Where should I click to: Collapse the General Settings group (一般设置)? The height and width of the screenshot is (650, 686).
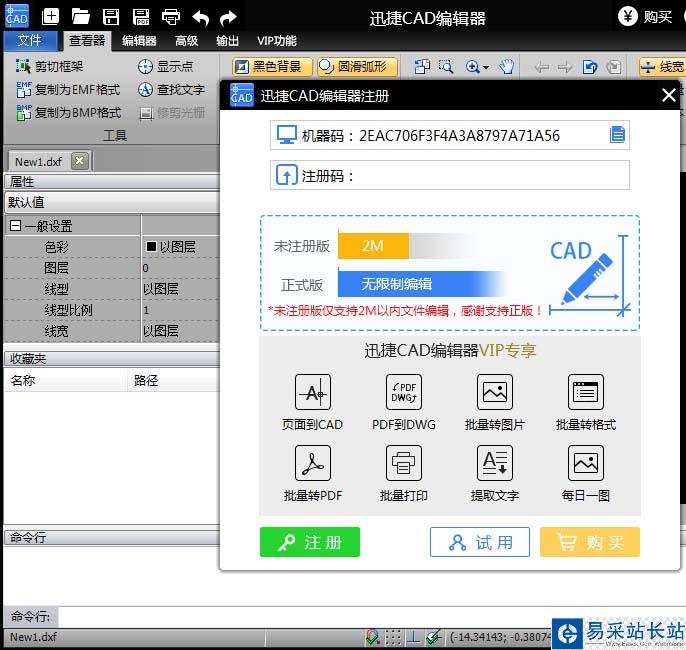click(x=15, y=226)
